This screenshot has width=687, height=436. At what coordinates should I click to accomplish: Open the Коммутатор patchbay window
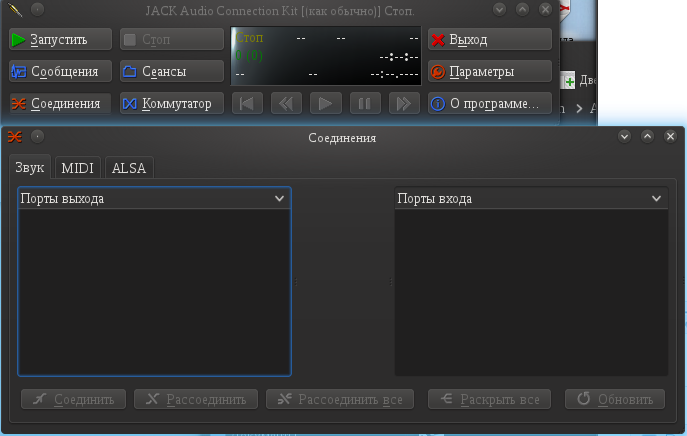(172, 103)
